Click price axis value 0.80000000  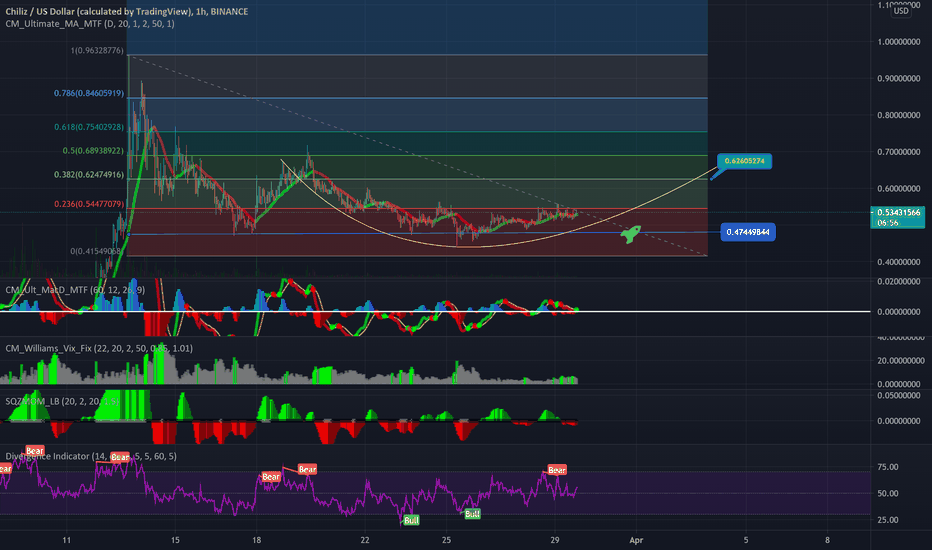[899, 115]
